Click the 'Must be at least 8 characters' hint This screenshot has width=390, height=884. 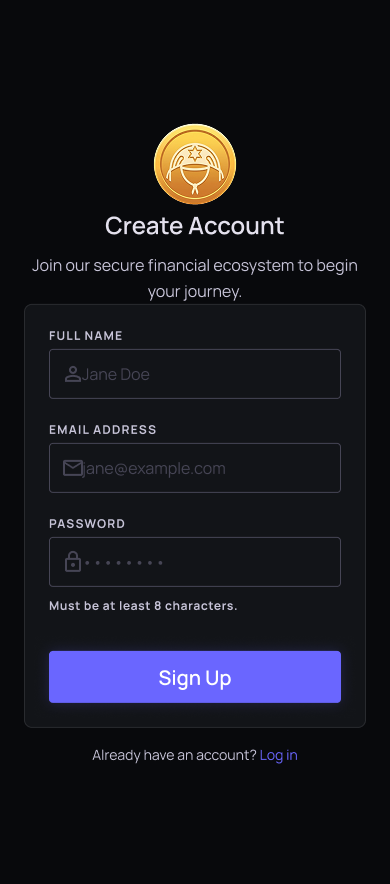[x=143, y=606]
